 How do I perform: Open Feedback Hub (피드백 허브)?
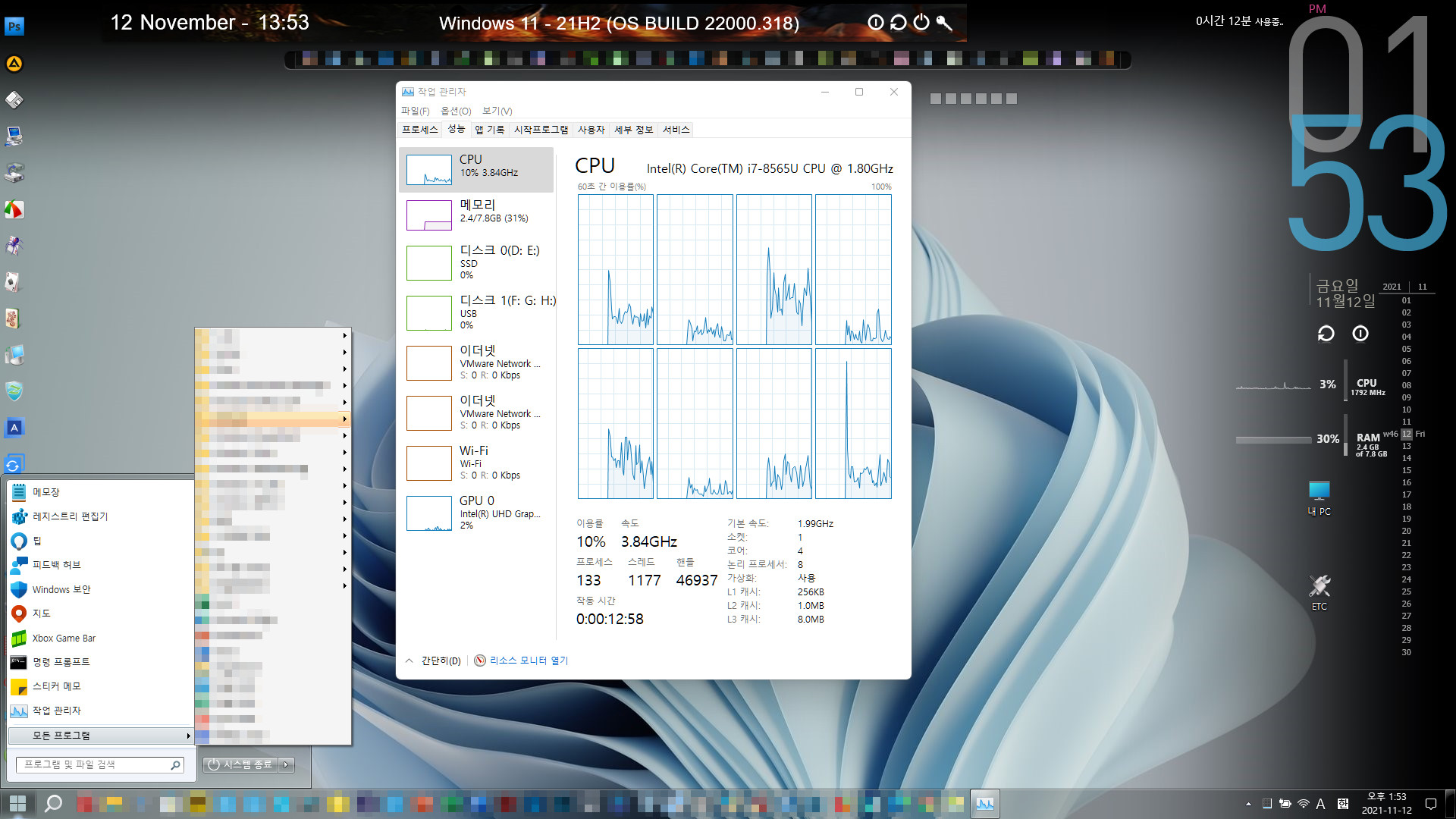[x=100, y=565]
